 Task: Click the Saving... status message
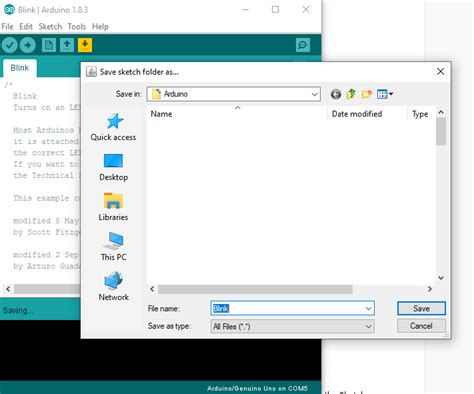pyautogui.click(x=18, y=310)
